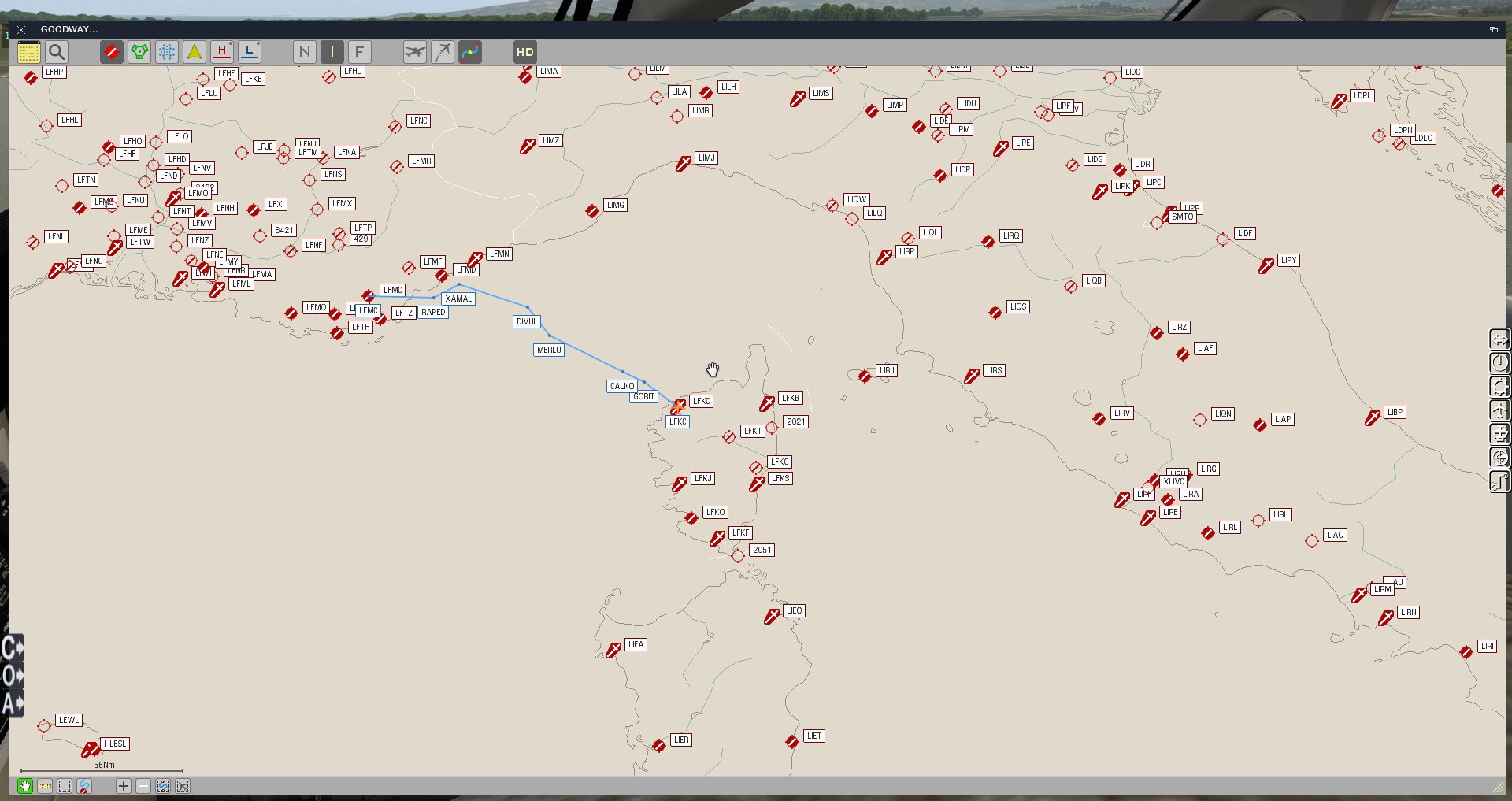The height and width of the screenshot is (801, 1512).
Task: Click the magnifying glass search icon
Action: click(57, 53)
